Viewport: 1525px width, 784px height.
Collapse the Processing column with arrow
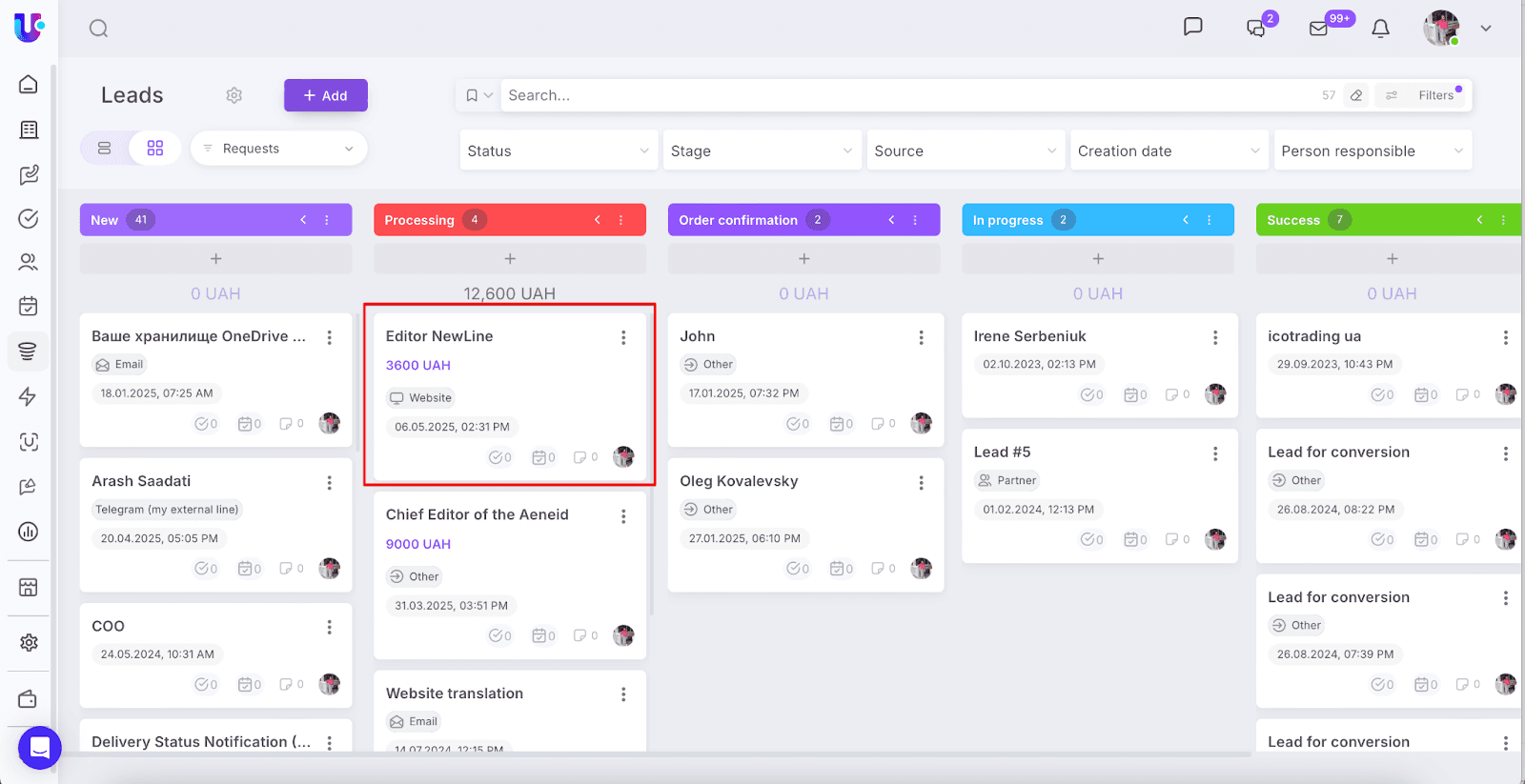click(598, 220)
